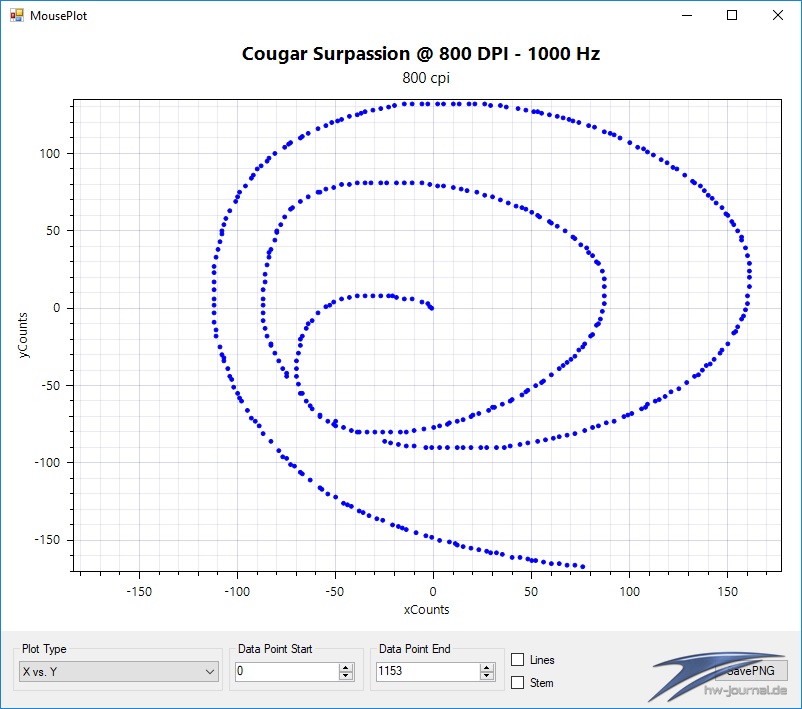Click the y-axis tick label '-100'

(47, 462)
